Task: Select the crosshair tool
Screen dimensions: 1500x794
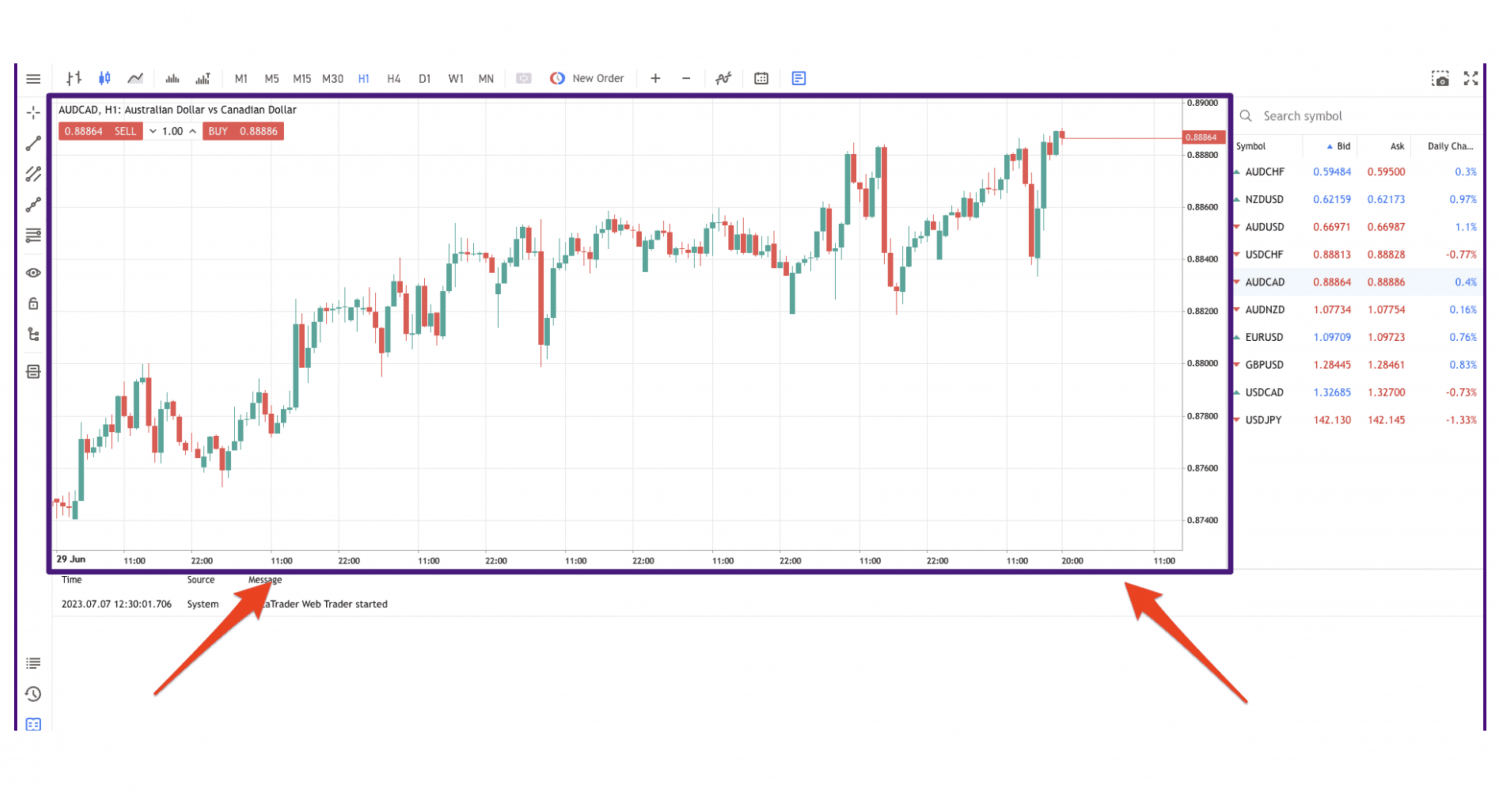Action: pyautogui.click(x=32, y=113)
